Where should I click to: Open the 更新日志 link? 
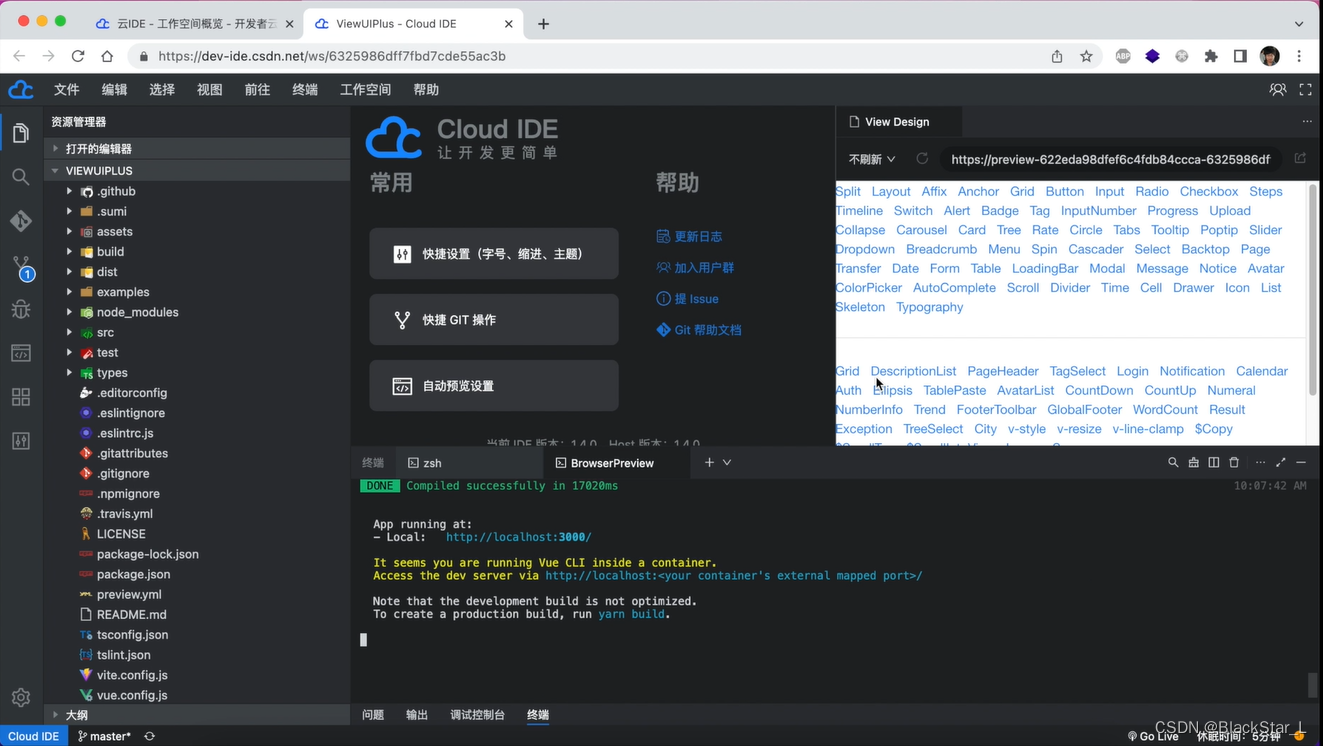click(689, 237)
